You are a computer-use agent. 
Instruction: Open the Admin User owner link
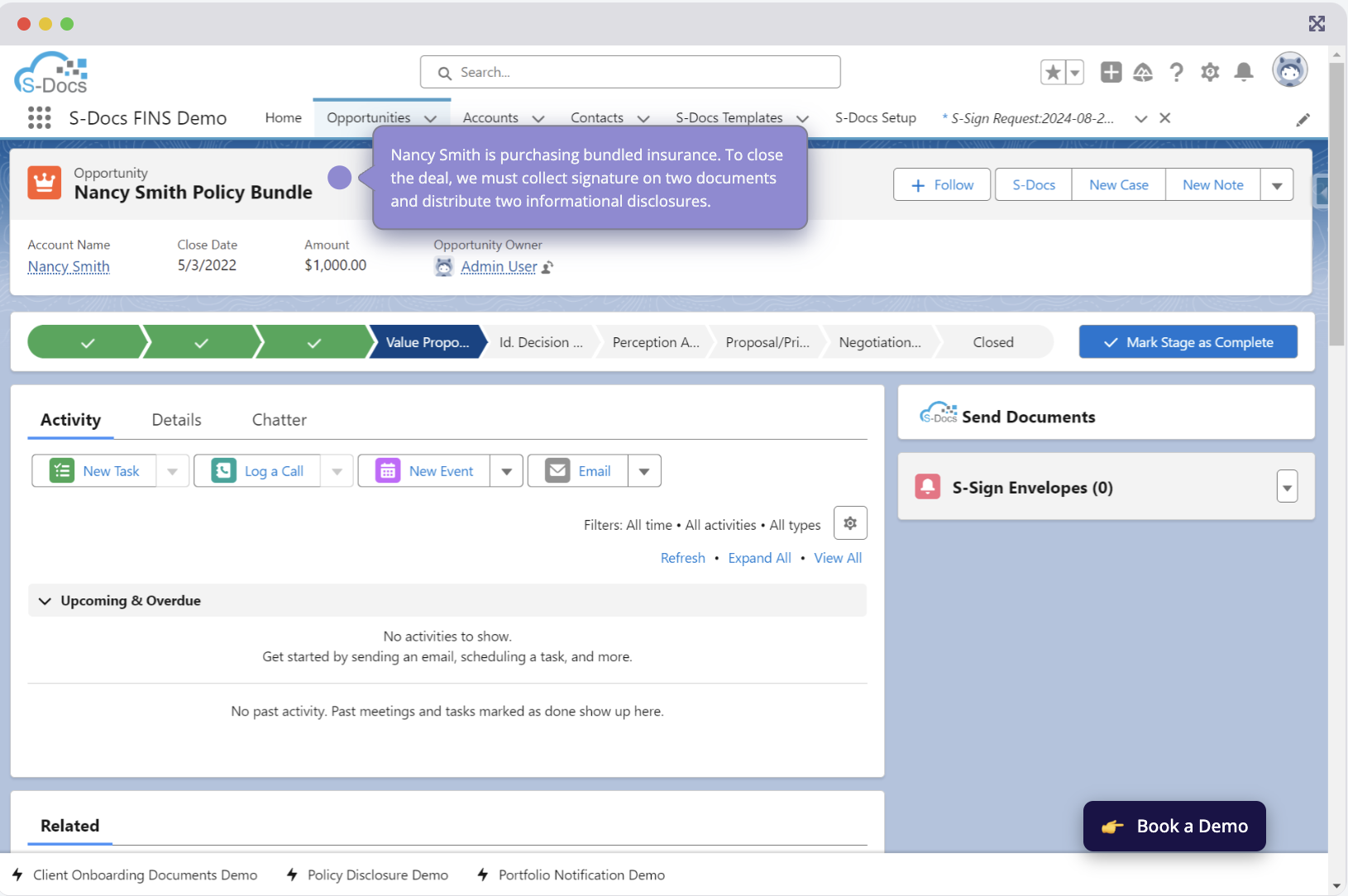pyautogui.click(x=499, y=267)
